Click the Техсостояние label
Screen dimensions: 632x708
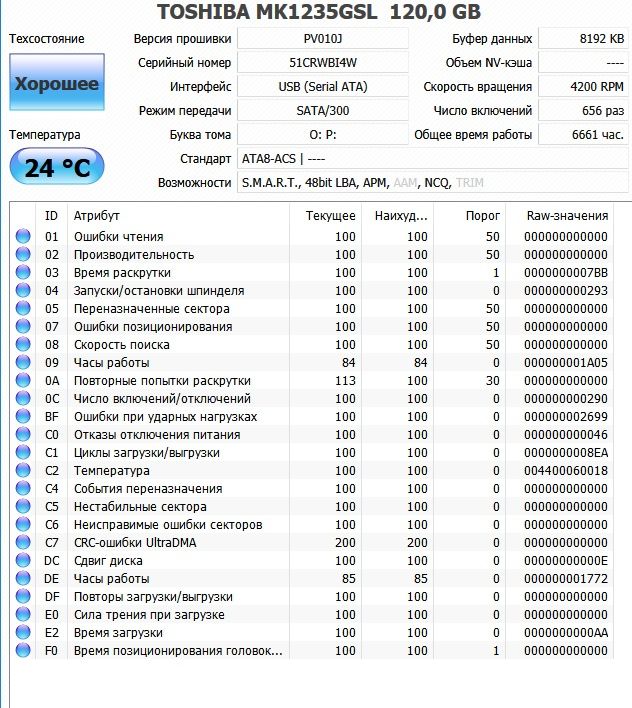click(46, 38)
